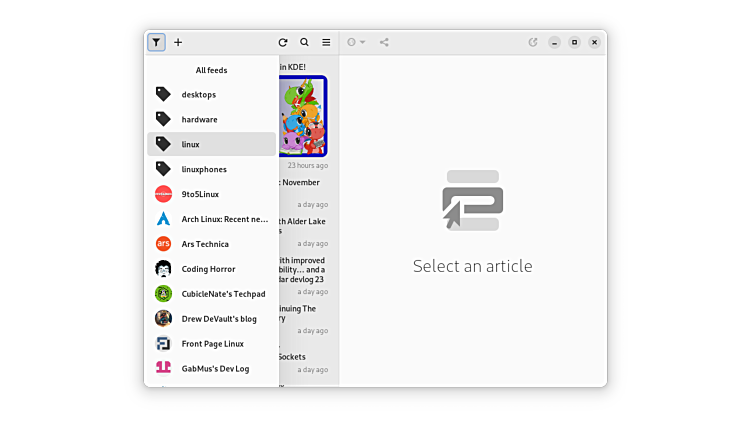
Task: Click the add feed plus icon
Action: pos(178,42)
